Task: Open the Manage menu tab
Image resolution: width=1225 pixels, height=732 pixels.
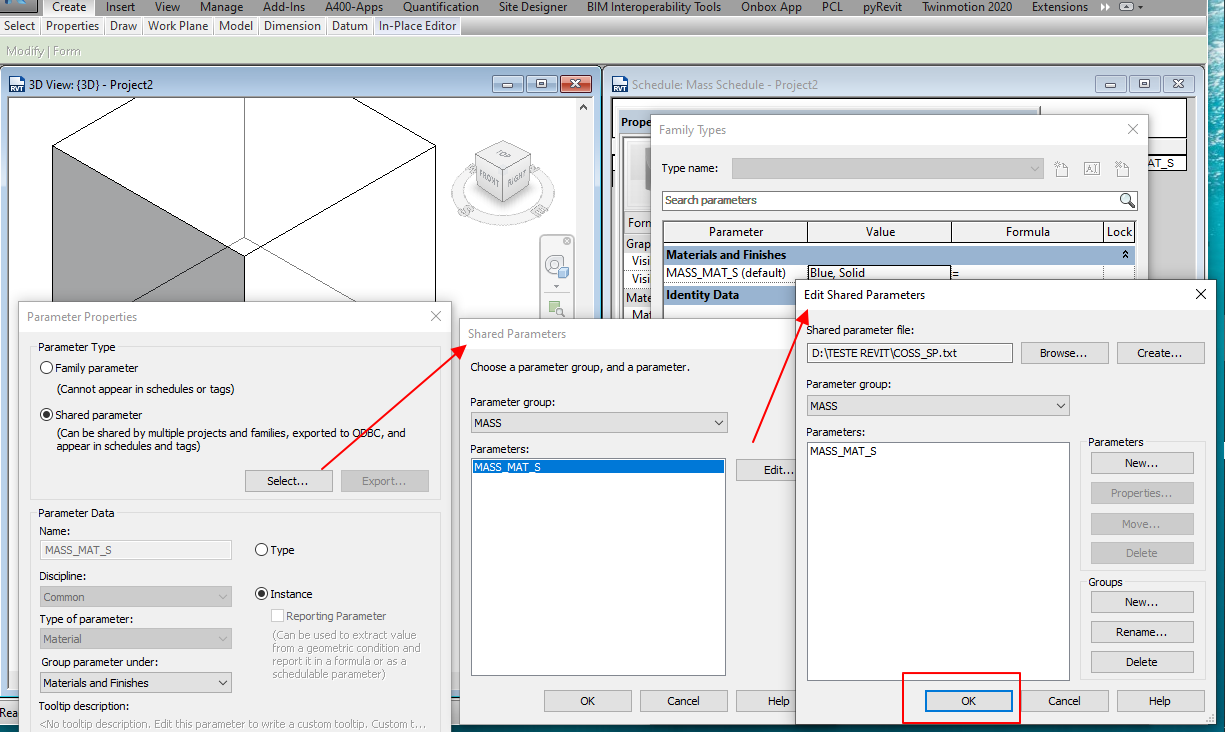Action: pos(221,7)
